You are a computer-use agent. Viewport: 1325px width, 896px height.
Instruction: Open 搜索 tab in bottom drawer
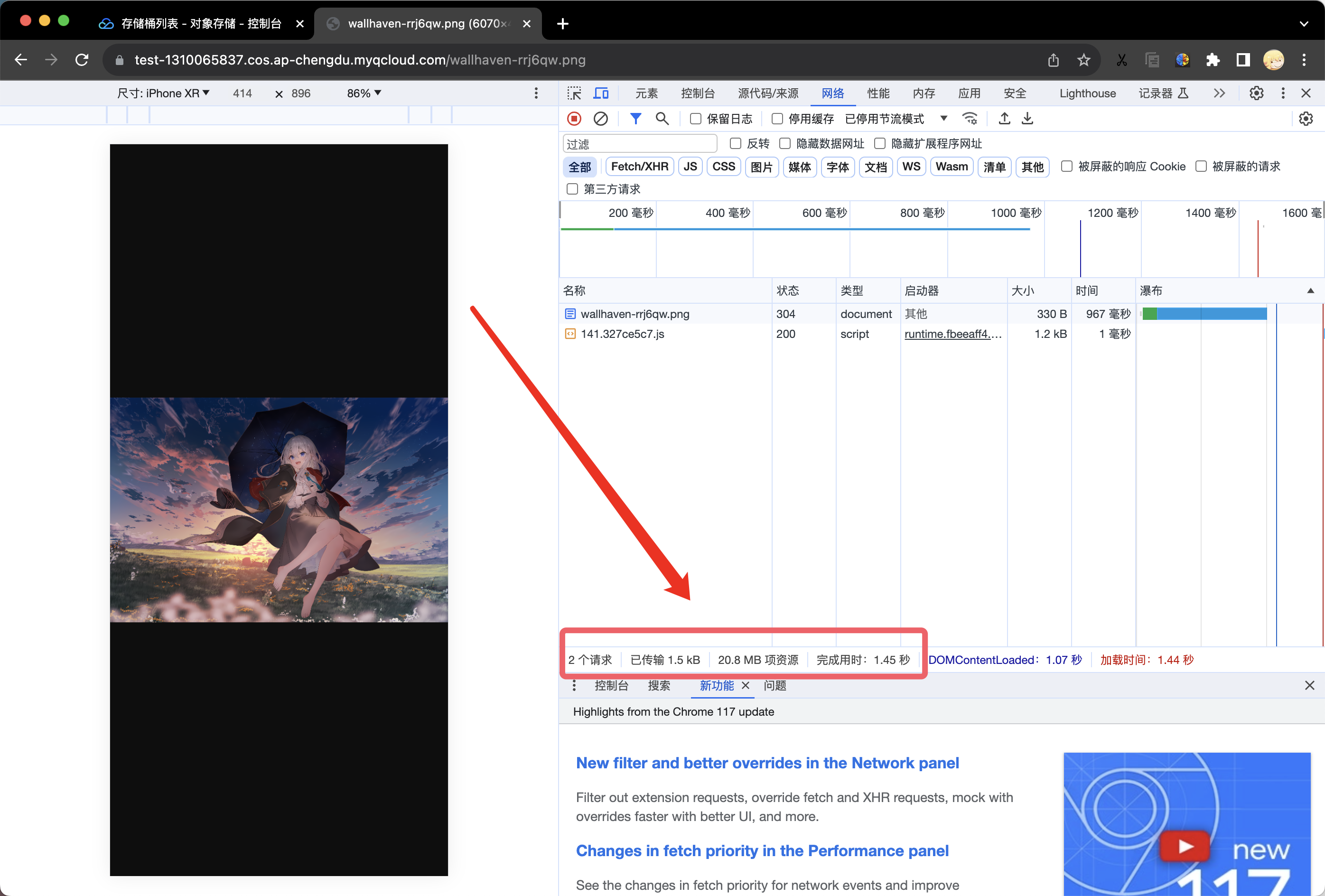click(659, 685)
